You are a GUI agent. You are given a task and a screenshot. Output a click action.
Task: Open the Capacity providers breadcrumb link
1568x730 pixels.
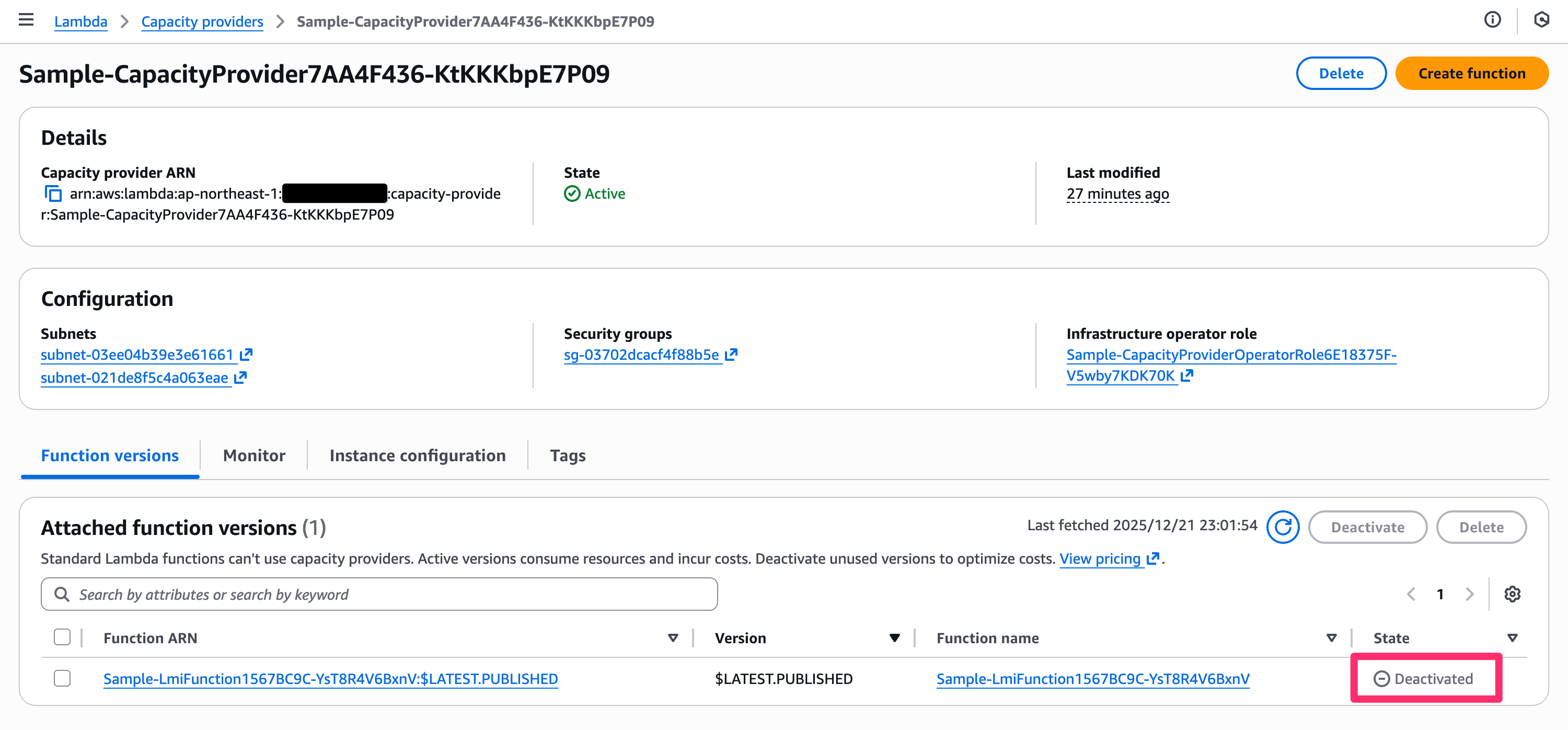202,21
